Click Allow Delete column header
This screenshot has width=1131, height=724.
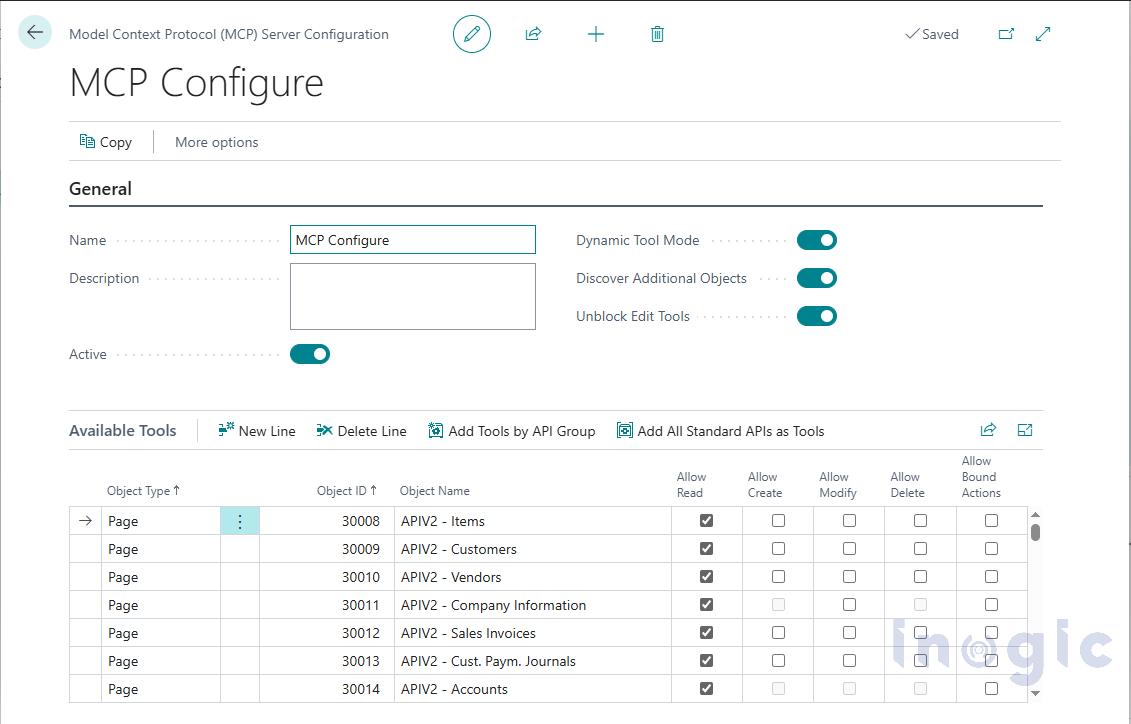coord(907,485)
